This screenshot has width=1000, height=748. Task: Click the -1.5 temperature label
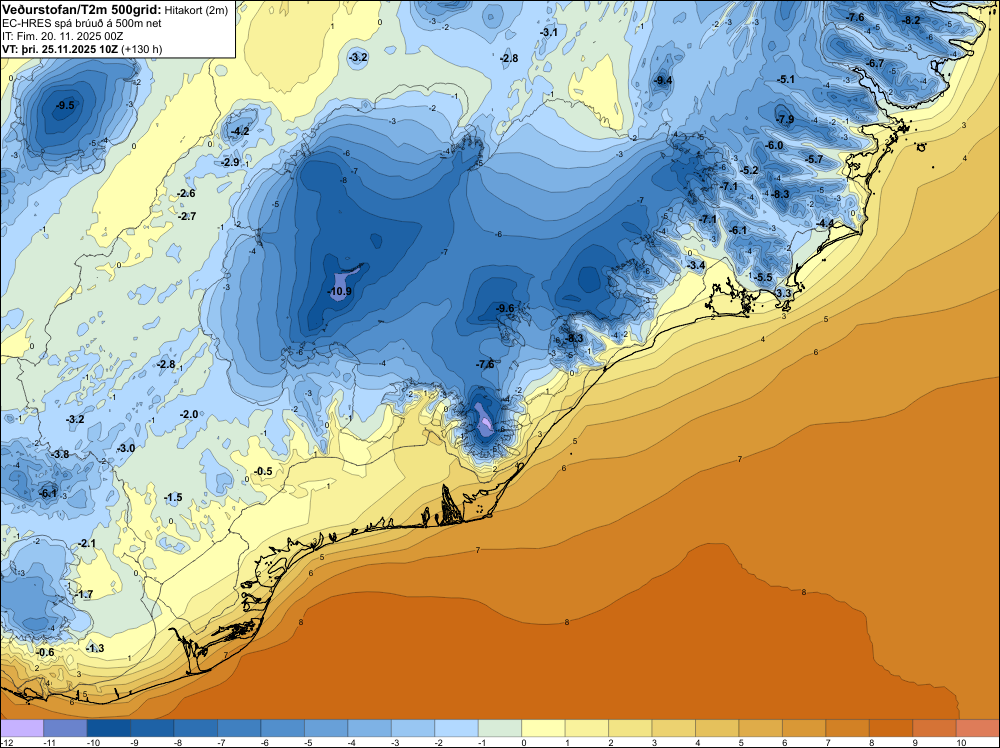pyautogui.click(x=173, y=497)
